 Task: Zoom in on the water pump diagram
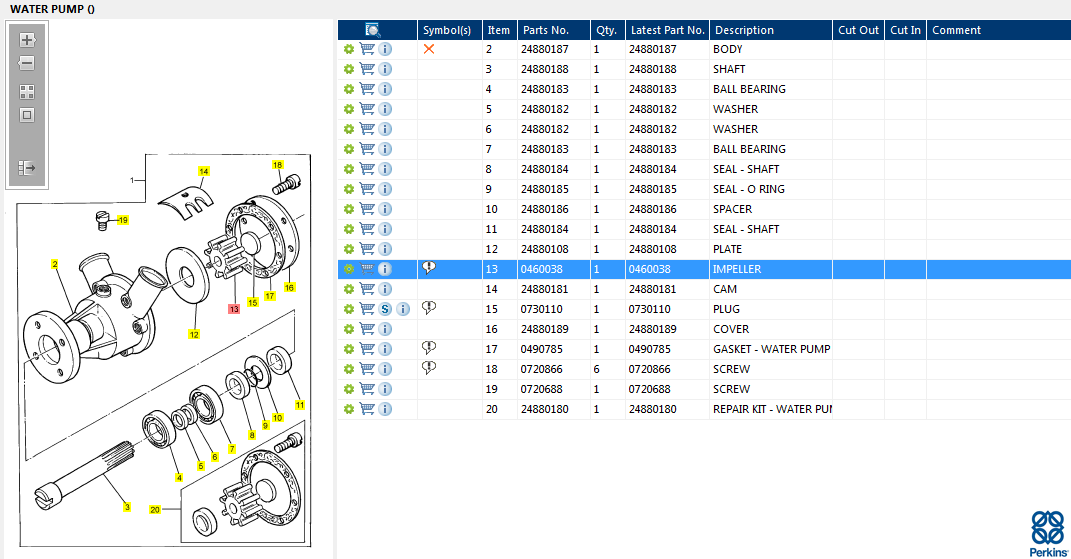tap(27, 40)
